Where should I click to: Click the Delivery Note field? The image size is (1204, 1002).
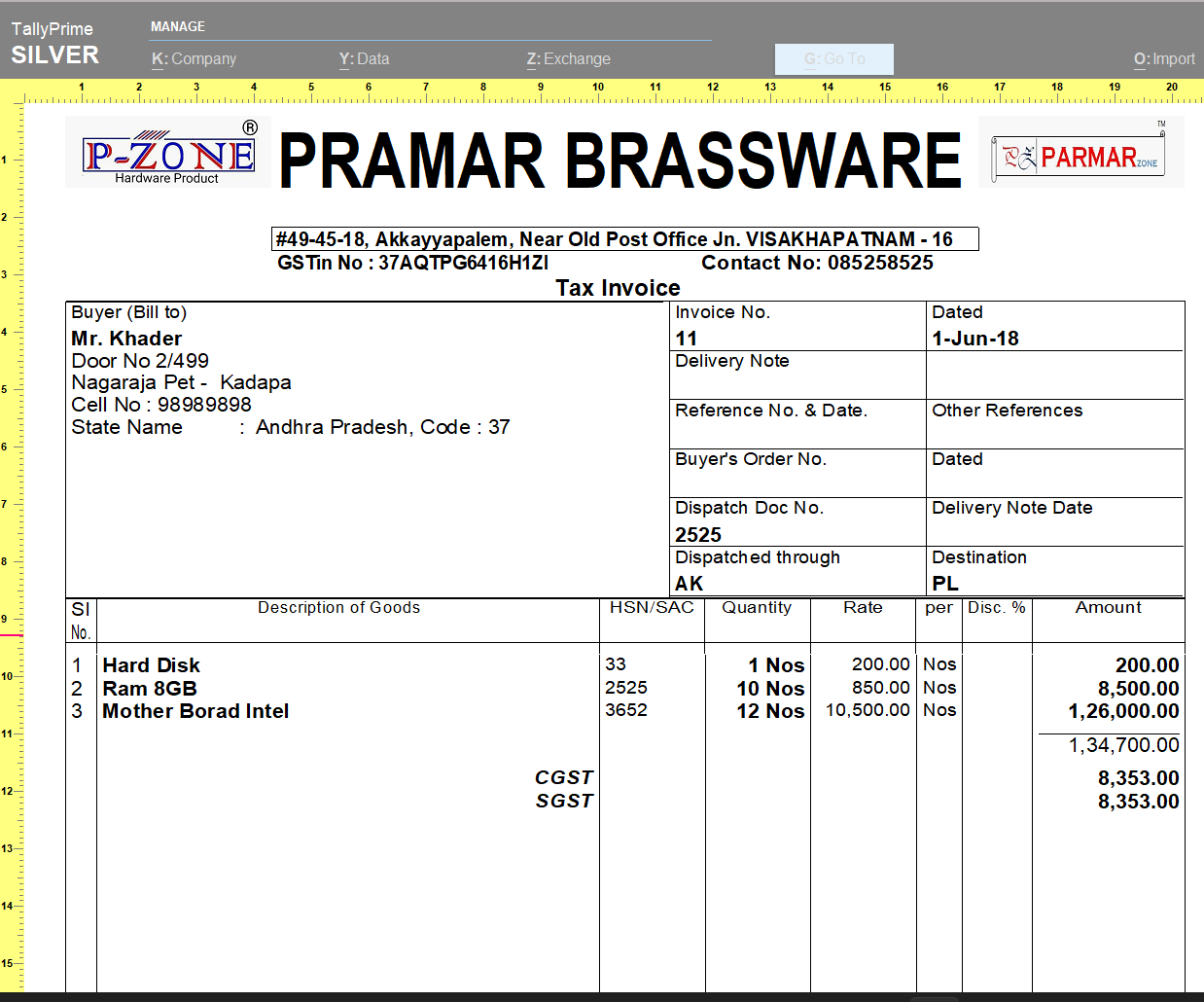pos(797,375)
